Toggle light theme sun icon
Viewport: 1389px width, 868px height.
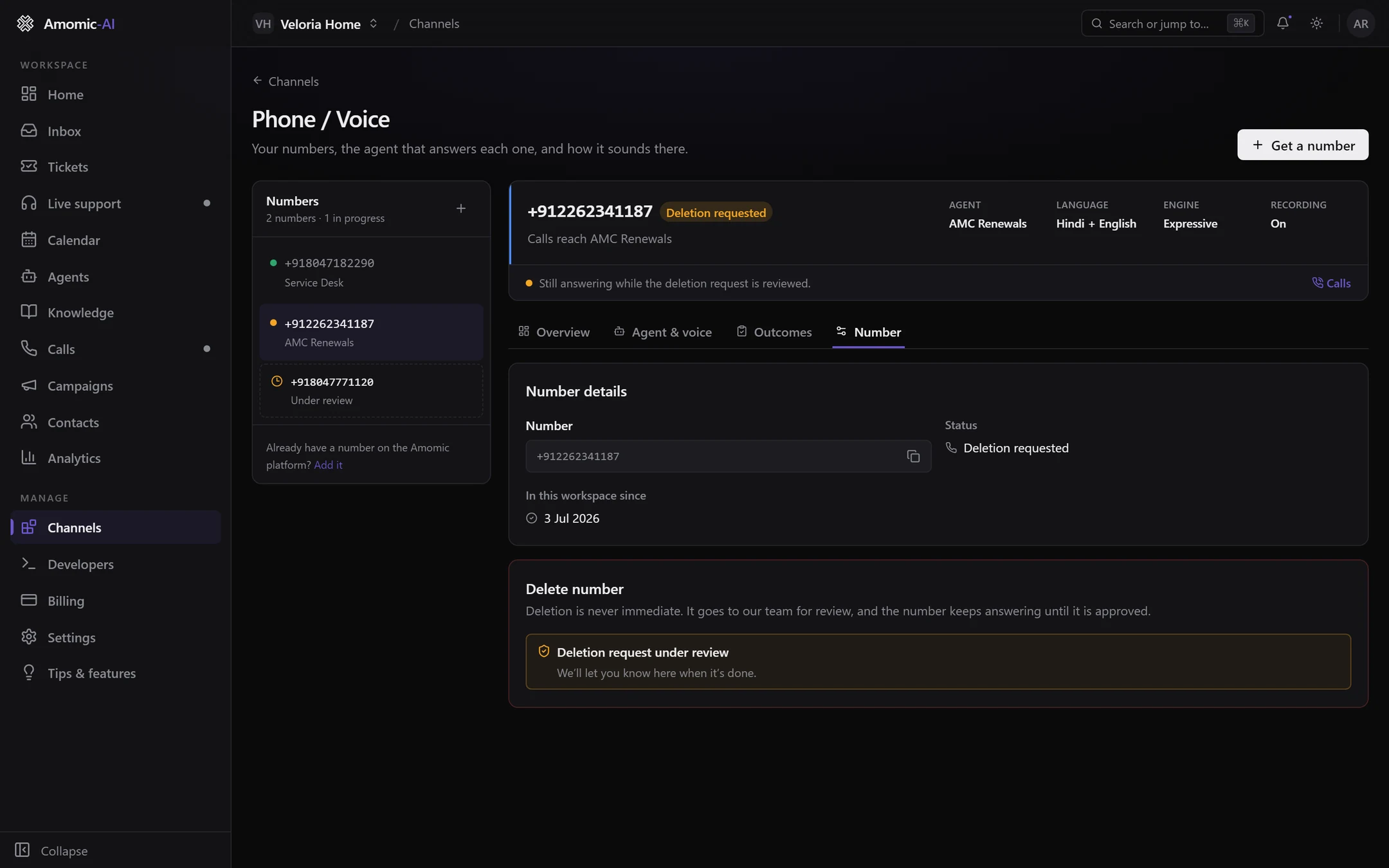(1316, 23)
